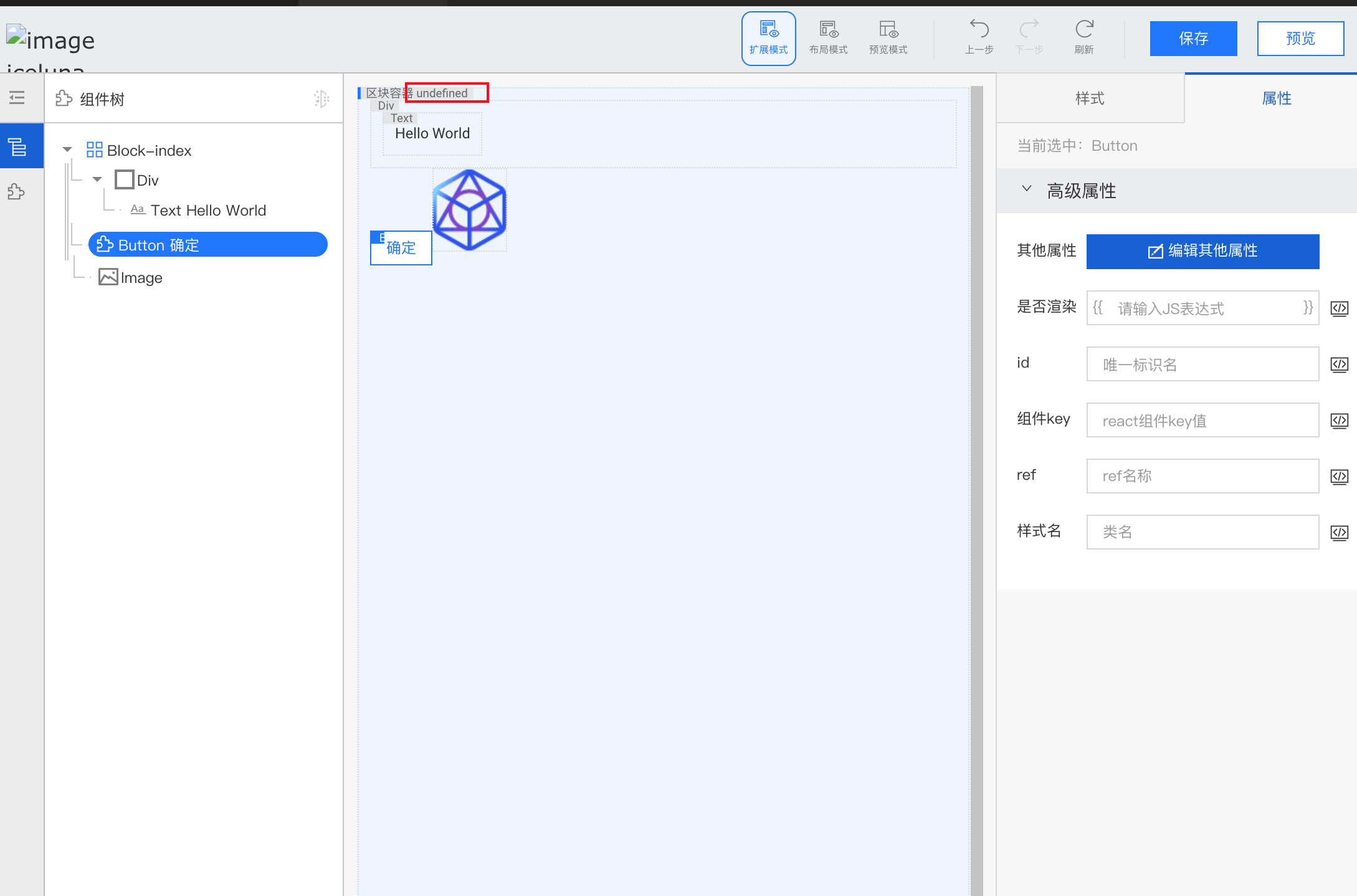Collapse the Div node in component tree
Screen dimensions: 1357x896
pos(97,179)
